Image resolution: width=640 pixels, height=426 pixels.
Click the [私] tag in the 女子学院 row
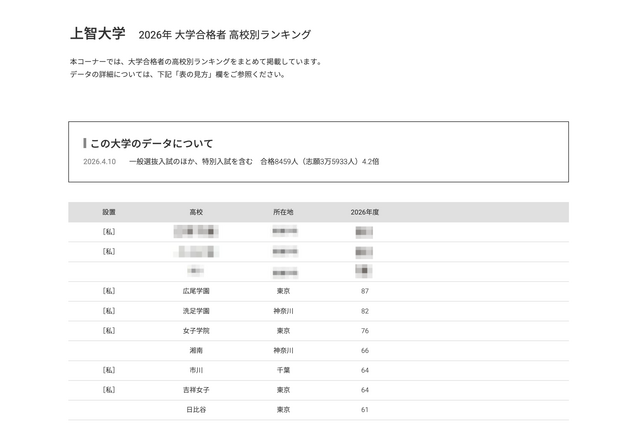[109, 331]
